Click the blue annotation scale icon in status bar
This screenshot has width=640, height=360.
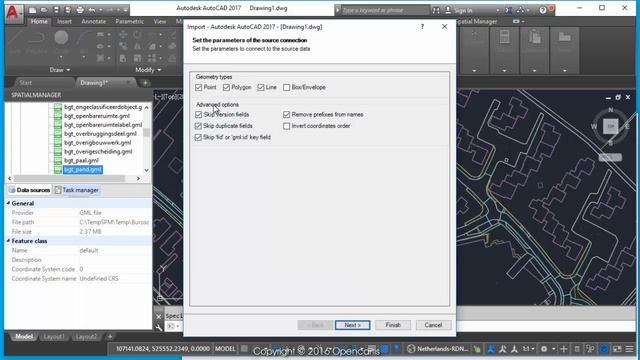click(491, 349)
